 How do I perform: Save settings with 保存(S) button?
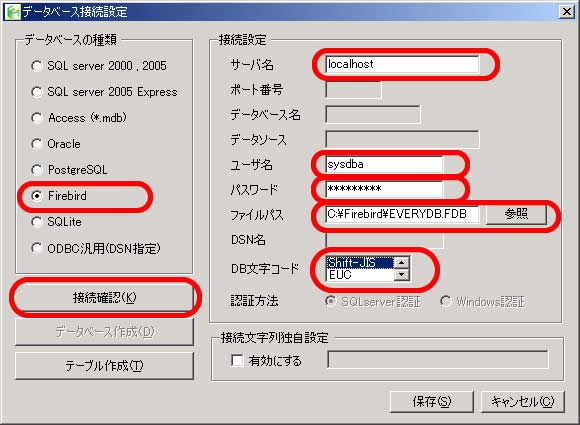pos(432,401)
